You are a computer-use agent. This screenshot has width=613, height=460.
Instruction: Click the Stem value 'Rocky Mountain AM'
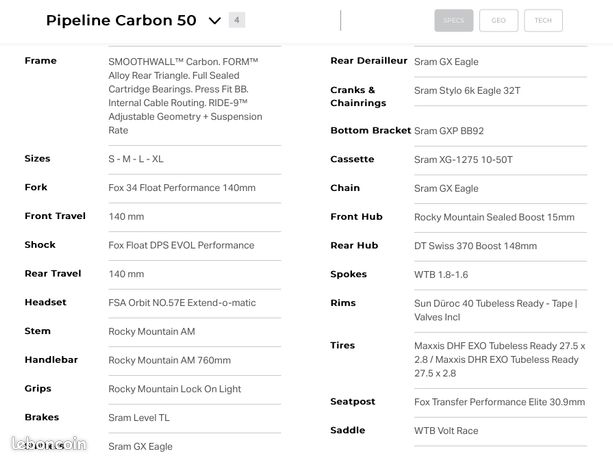click(152, 332)
